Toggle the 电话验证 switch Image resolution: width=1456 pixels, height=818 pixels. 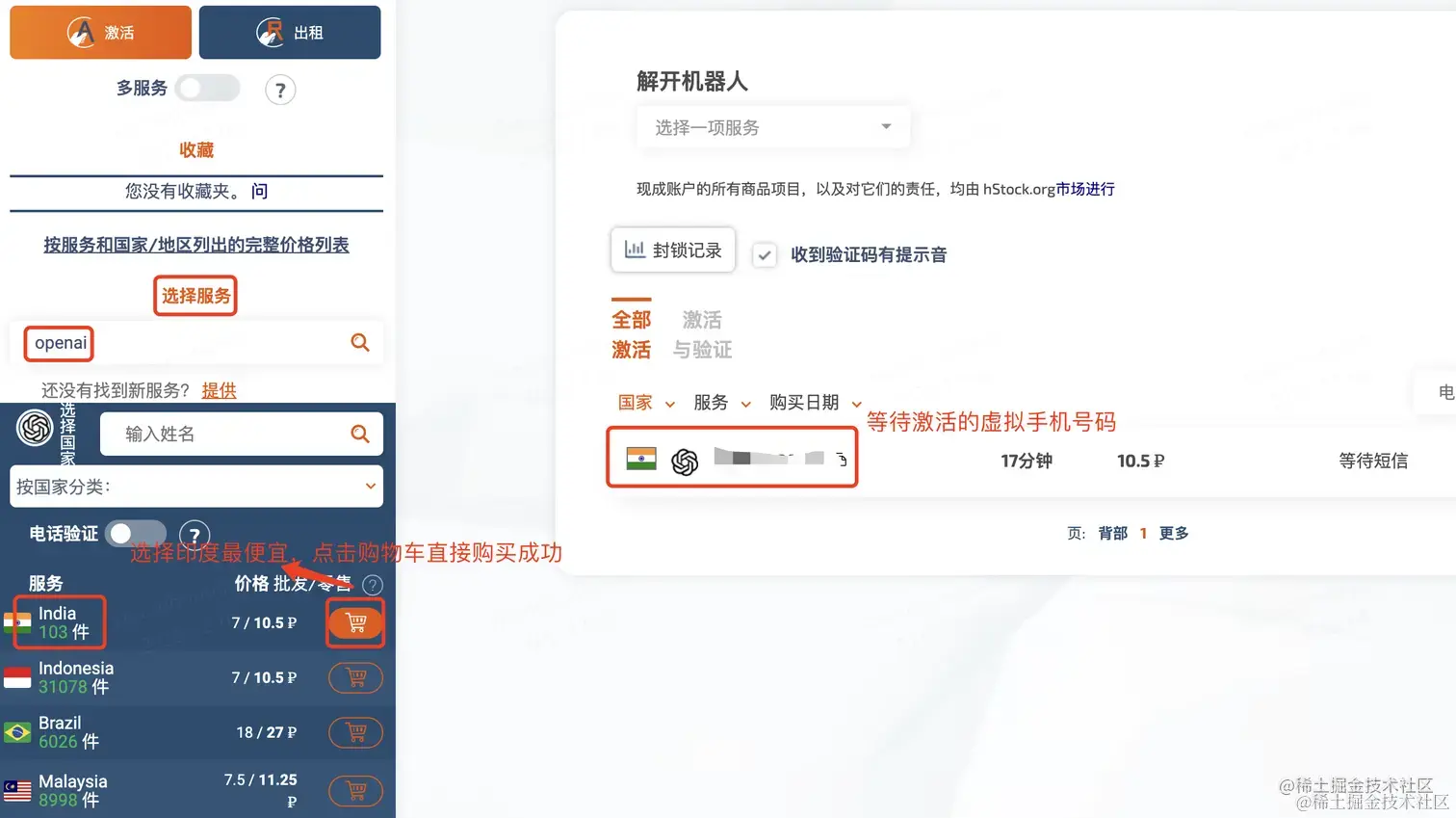[136, 533]
